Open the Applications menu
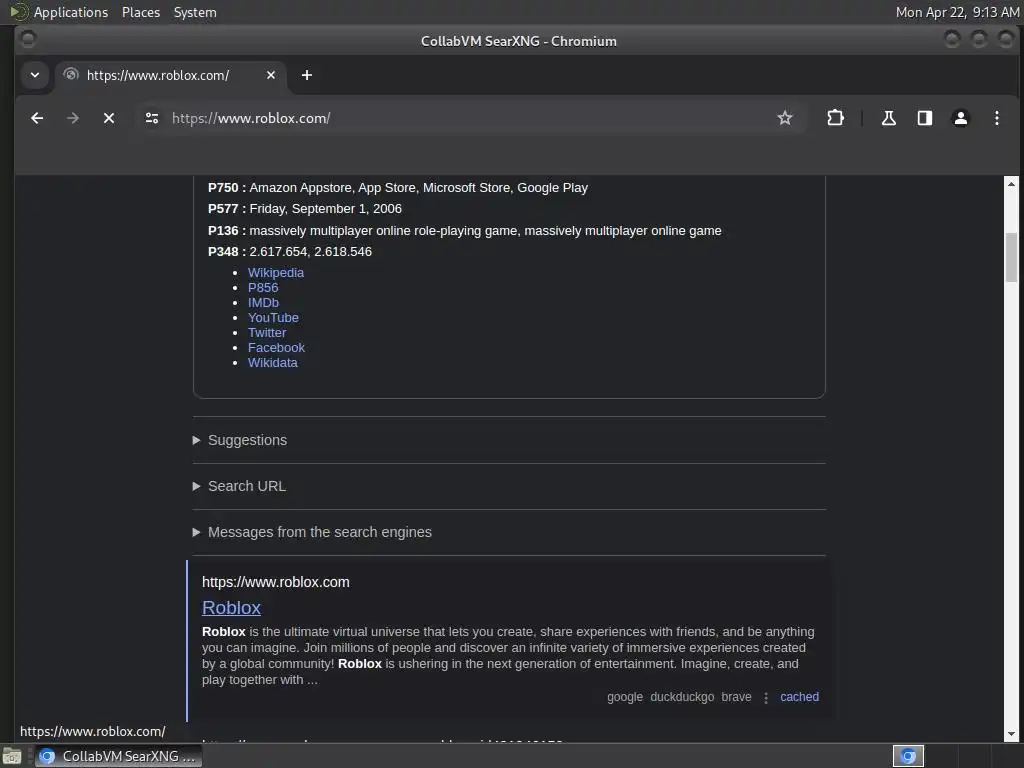 click(x=71, y=12)
